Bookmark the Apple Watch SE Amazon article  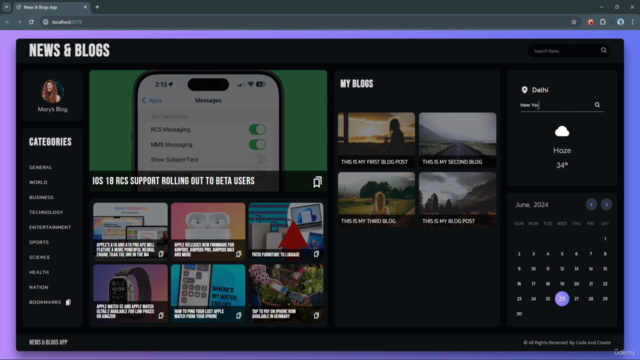pyautogui.click(x=161, y=316)
